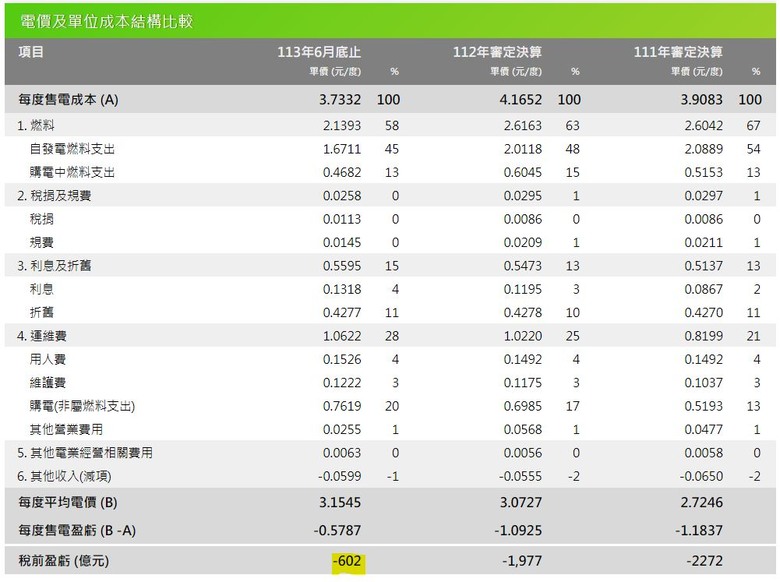Click the value 3.1545
Screen dimensions: 780x582
tap(340, 502)
